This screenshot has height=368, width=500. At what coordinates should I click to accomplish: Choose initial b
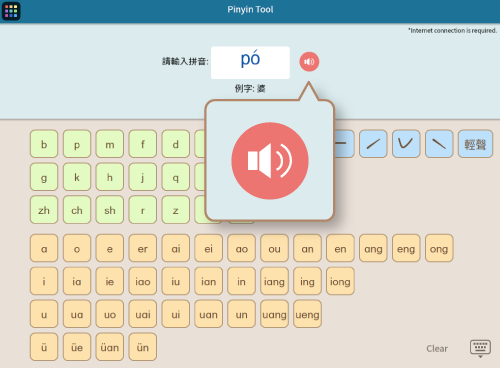click(44, 144)
